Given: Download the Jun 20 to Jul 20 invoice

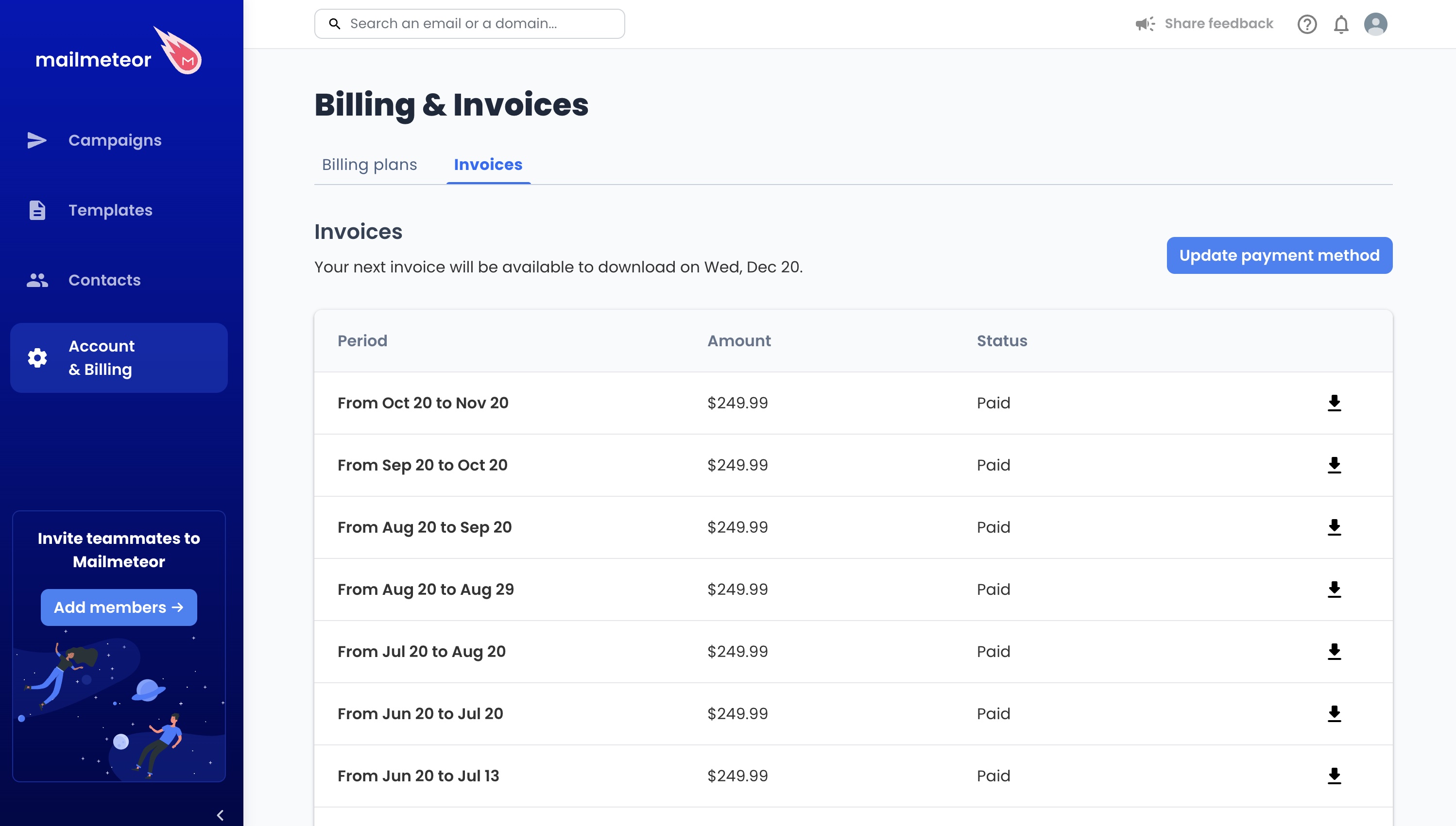Looking at the screenshot, I should click(1334, 714).
